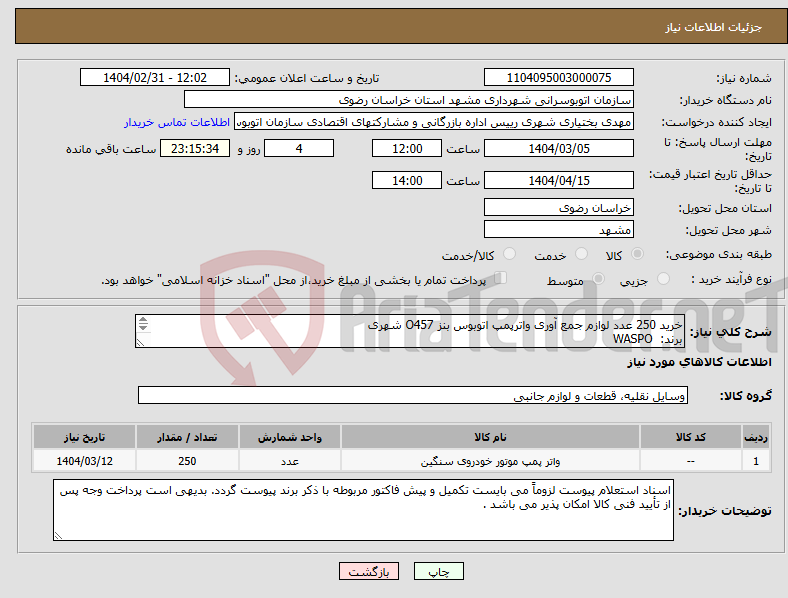Click the واحد شمارش column header
The image size is (788, 598).
(290, 437)
